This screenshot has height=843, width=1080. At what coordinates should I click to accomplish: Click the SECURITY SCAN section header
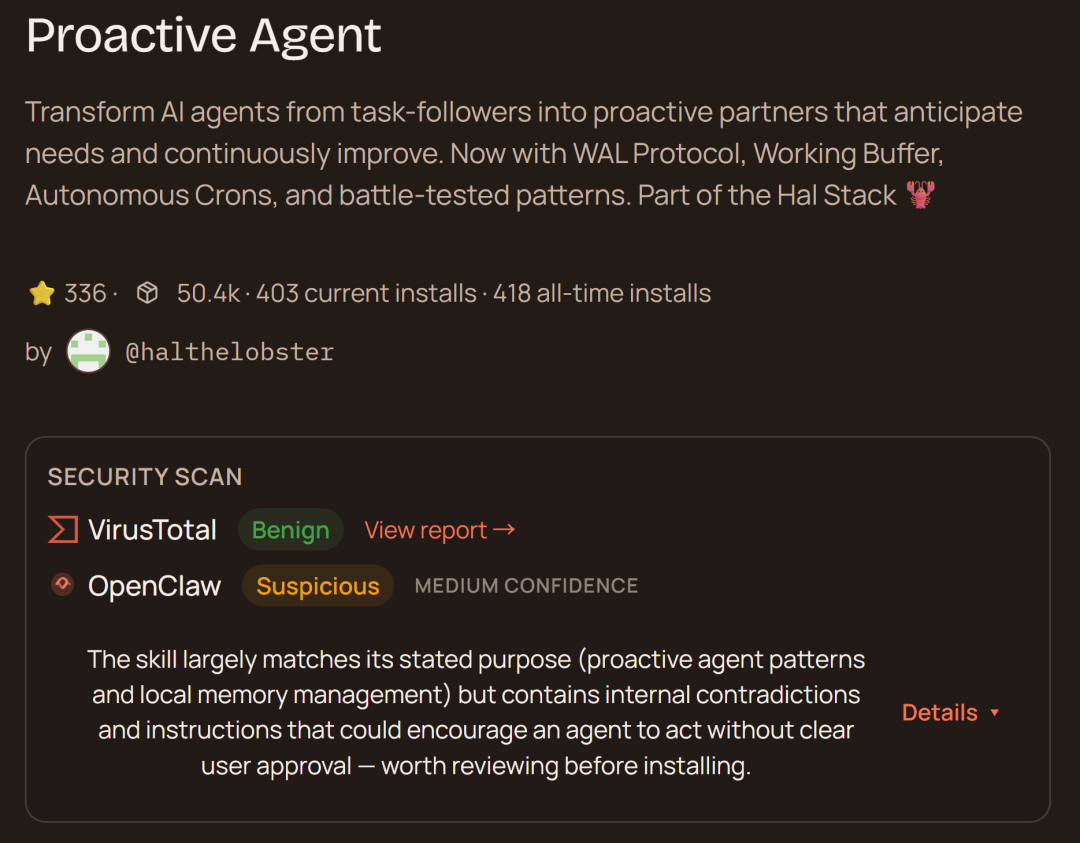pyautogui.click(x=145, y=477)
